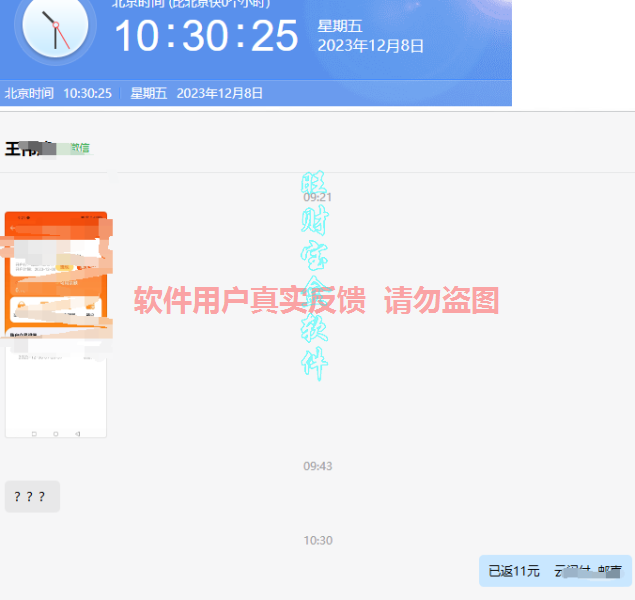
Task: Click the green 微信 tag
Action: pyautogui.click(x=80, y=148)
